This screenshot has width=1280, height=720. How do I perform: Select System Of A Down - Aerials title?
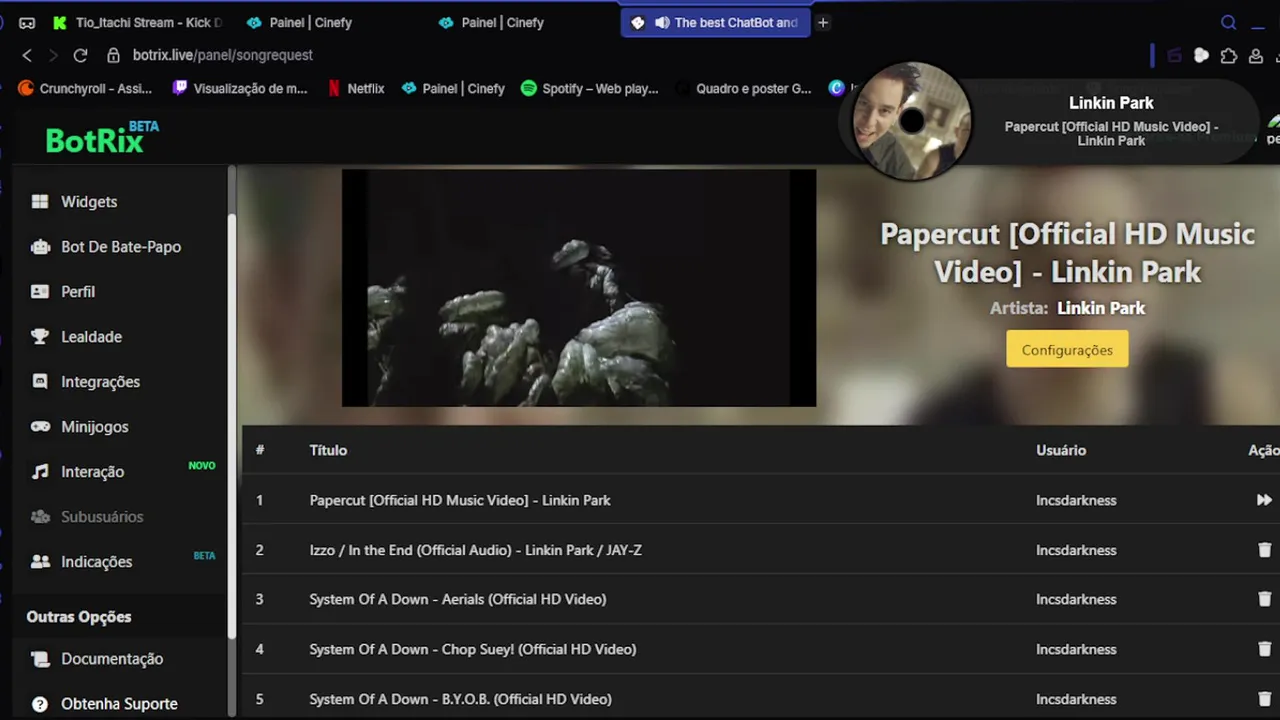(x=458, y=599)
